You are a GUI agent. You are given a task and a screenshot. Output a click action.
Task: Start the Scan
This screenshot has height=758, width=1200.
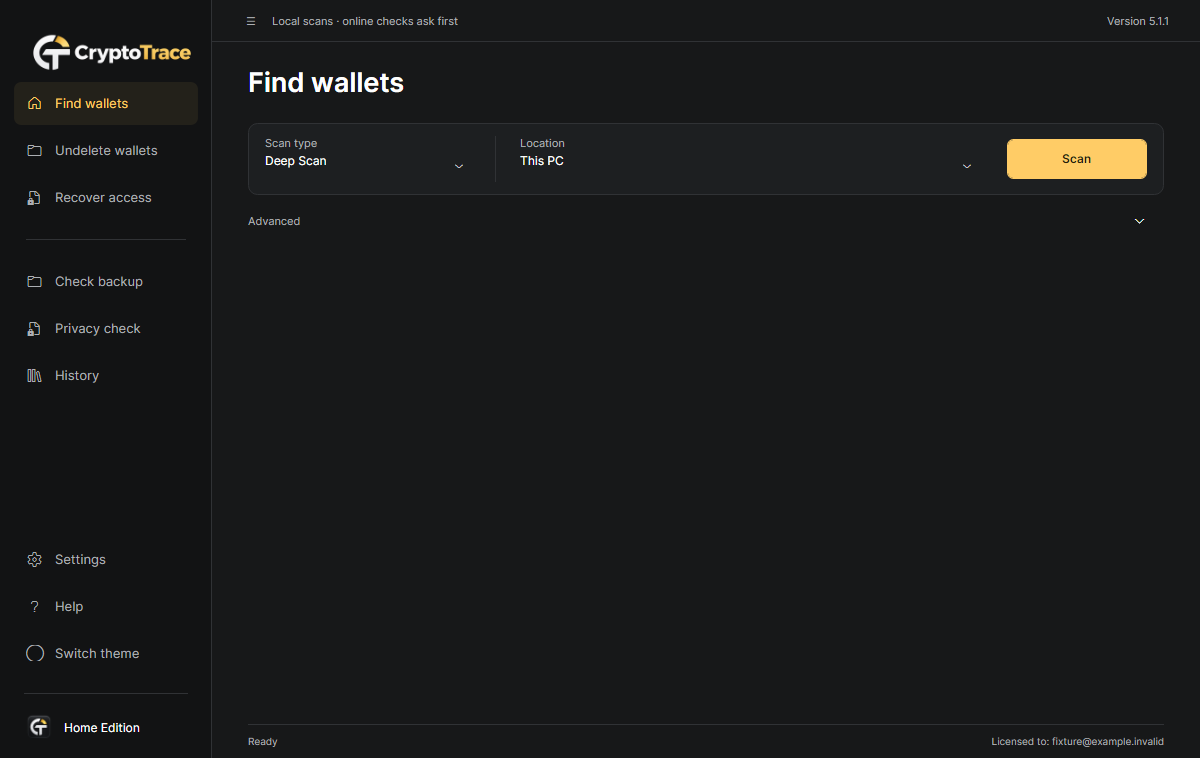coord(1077,159)
